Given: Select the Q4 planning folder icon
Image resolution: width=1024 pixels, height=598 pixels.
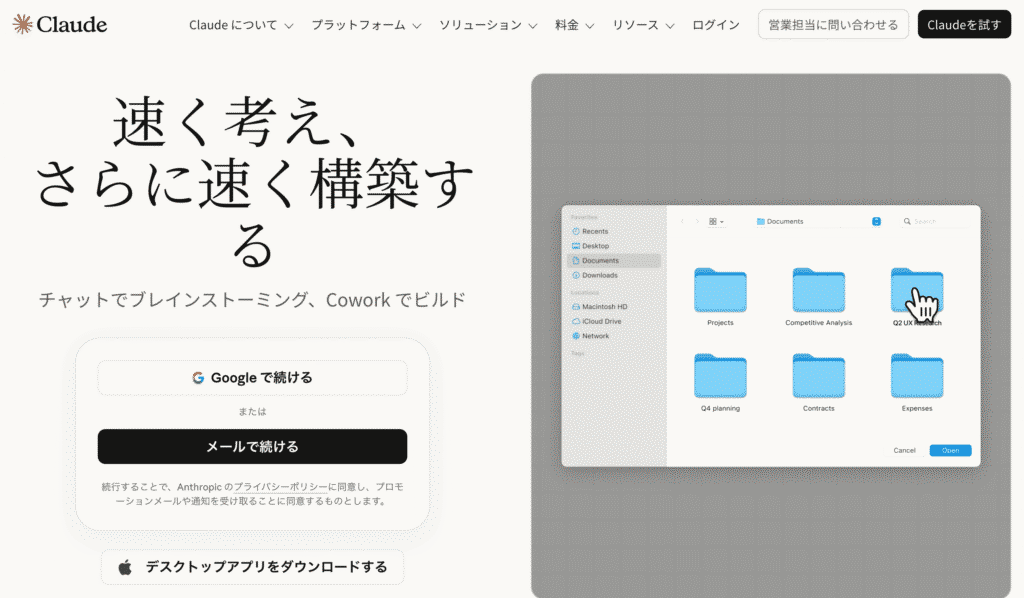Looking at the screenshot, I should coord(720,376).
